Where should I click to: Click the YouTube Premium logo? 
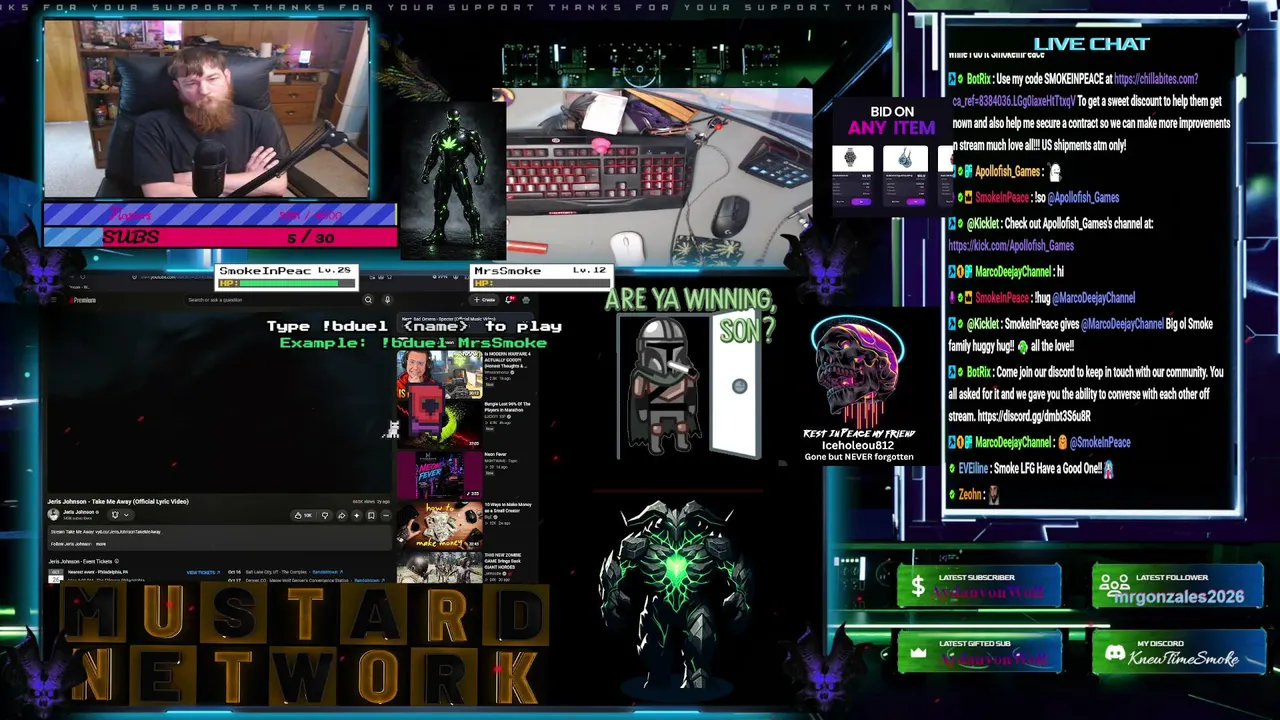coord(81,300)
